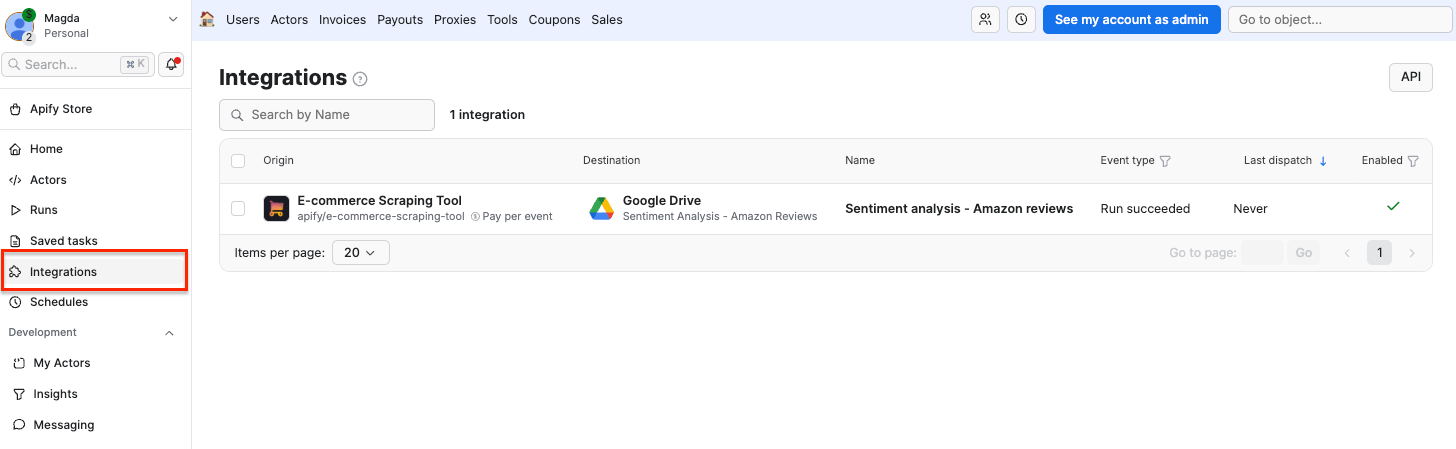Screen dimensions: 1456x449
Task: Click the Enabled column filter icon
Action: pyautogui.click(x=1413, y=161)
